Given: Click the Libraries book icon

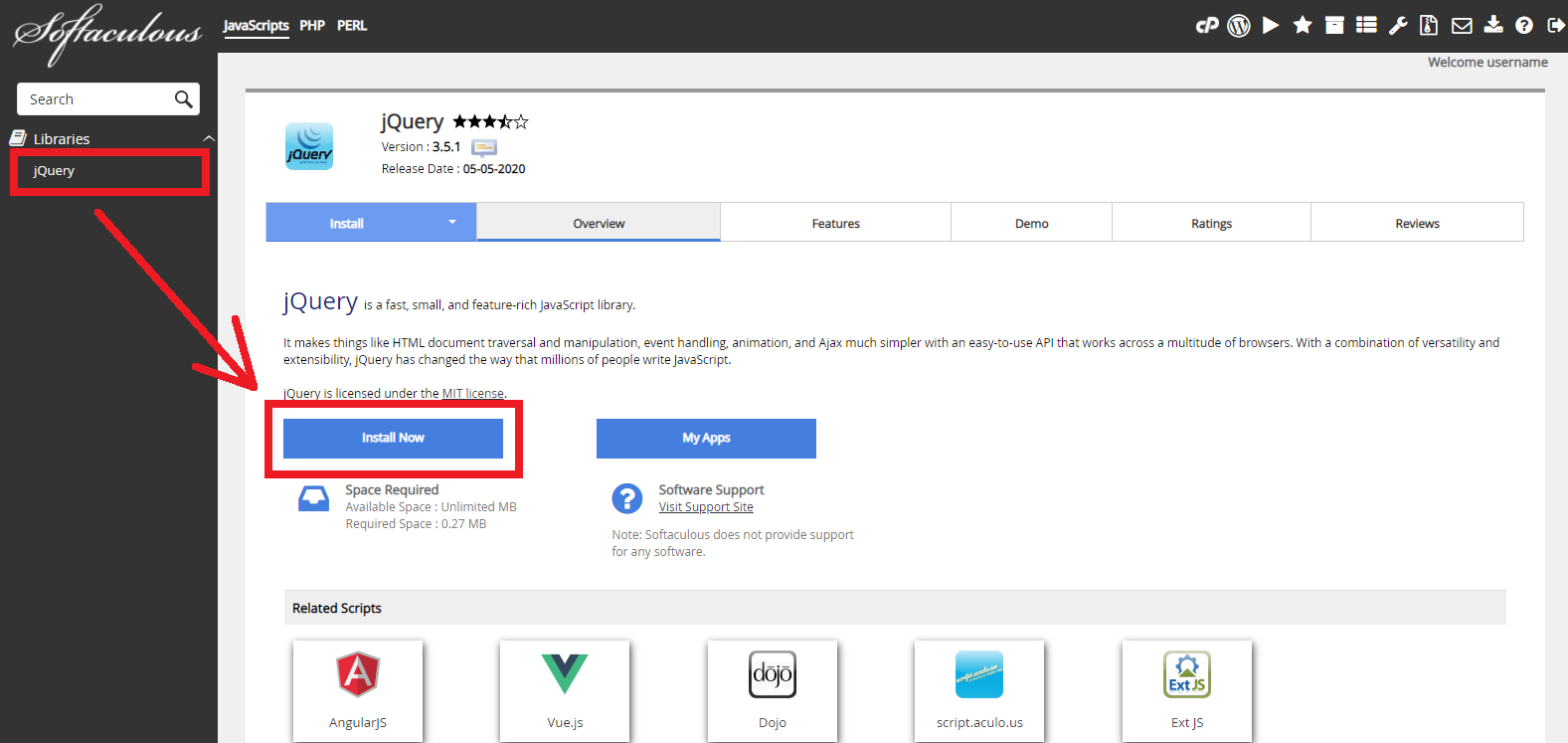Looking at the screenshot, I should [18, 138].
